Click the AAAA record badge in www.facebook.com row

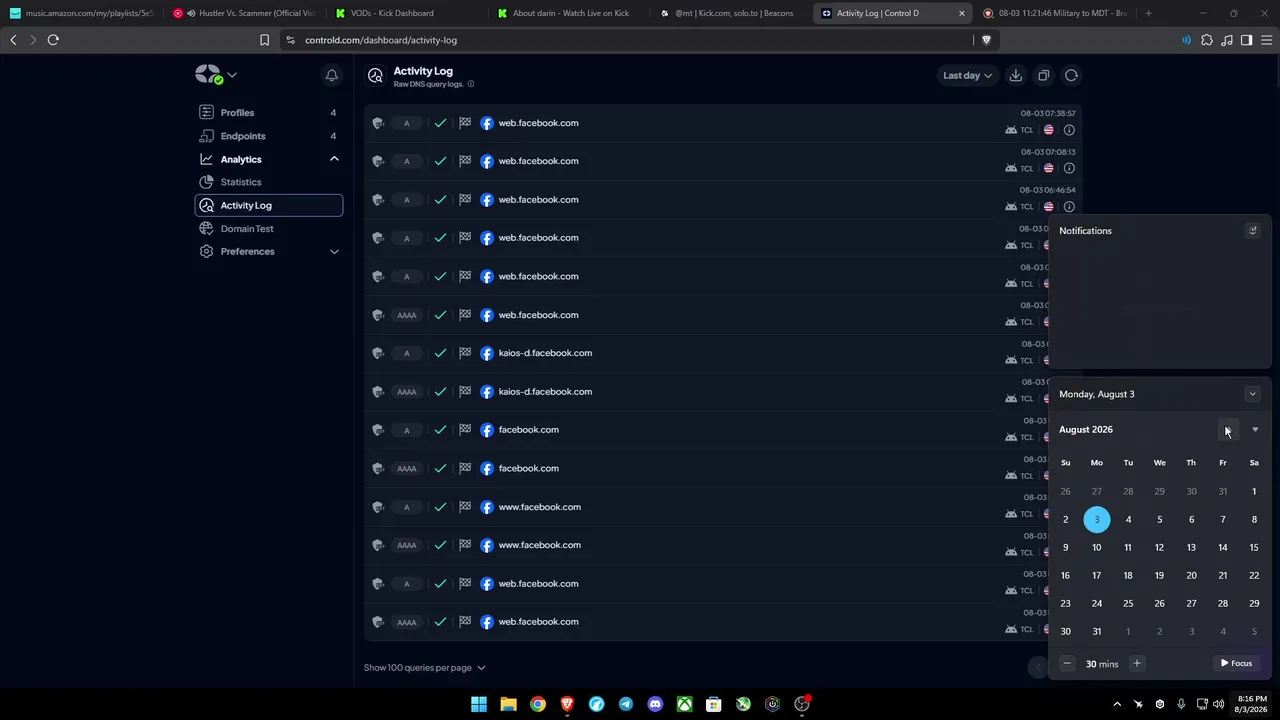tap(406, 545)
